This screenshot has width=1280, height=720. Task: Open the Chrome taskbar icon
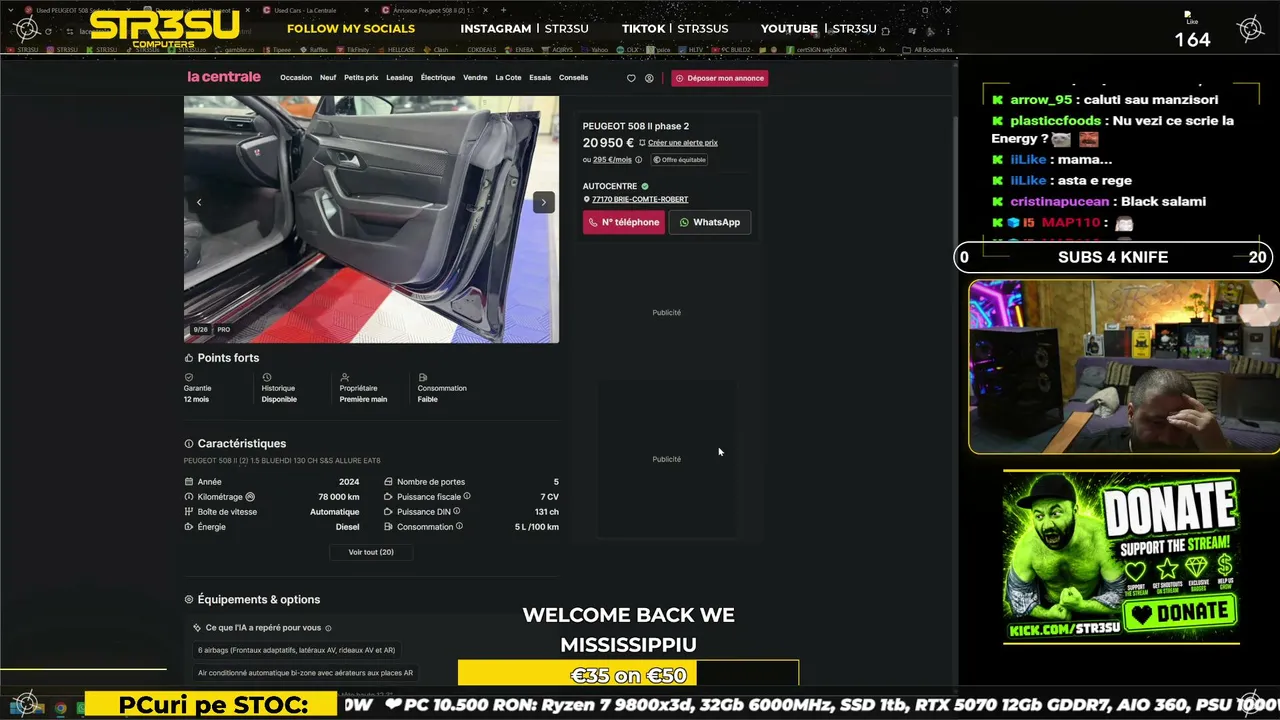coord(61,708)
